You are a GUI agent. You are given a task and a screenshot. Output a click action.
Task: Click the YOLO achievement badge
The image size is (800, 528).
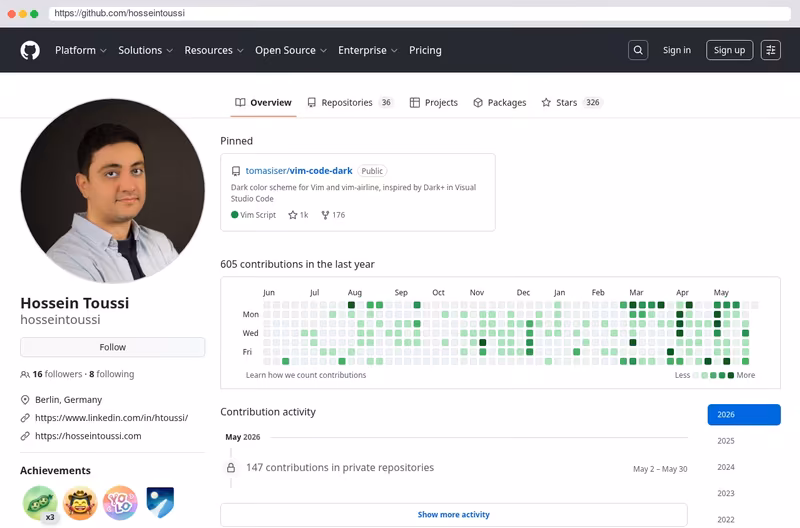120,503
